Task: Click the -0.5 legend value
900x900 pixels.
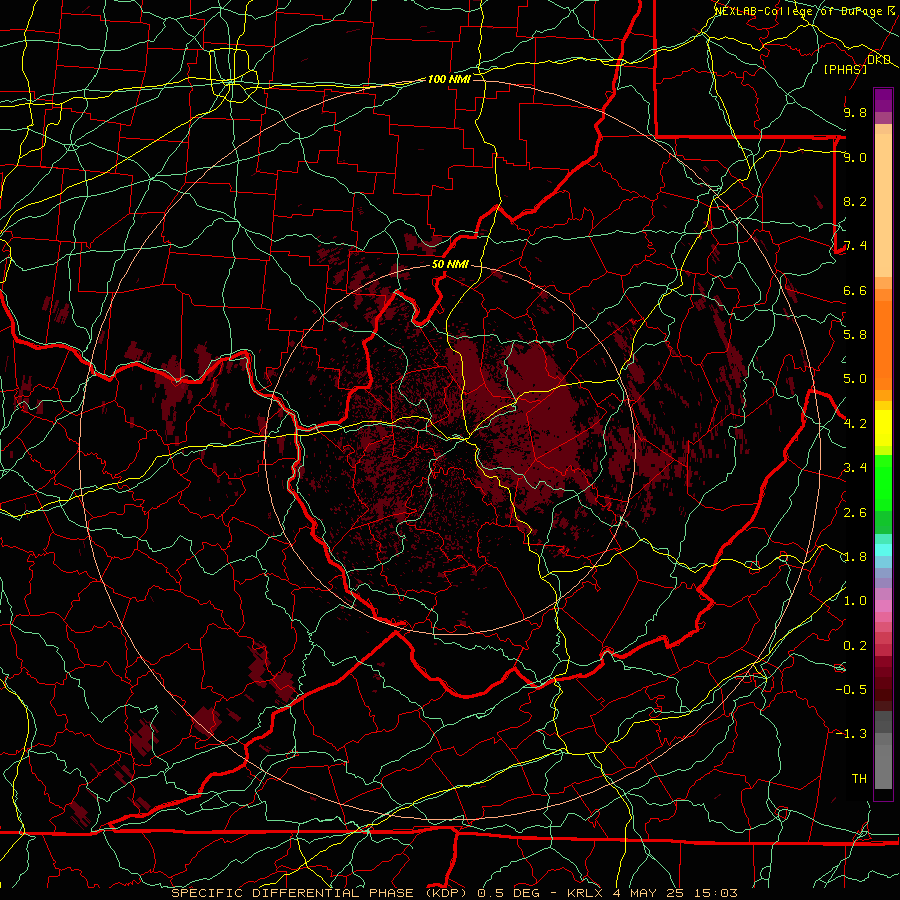Action: pyautogui.click(x=851, y=690)
